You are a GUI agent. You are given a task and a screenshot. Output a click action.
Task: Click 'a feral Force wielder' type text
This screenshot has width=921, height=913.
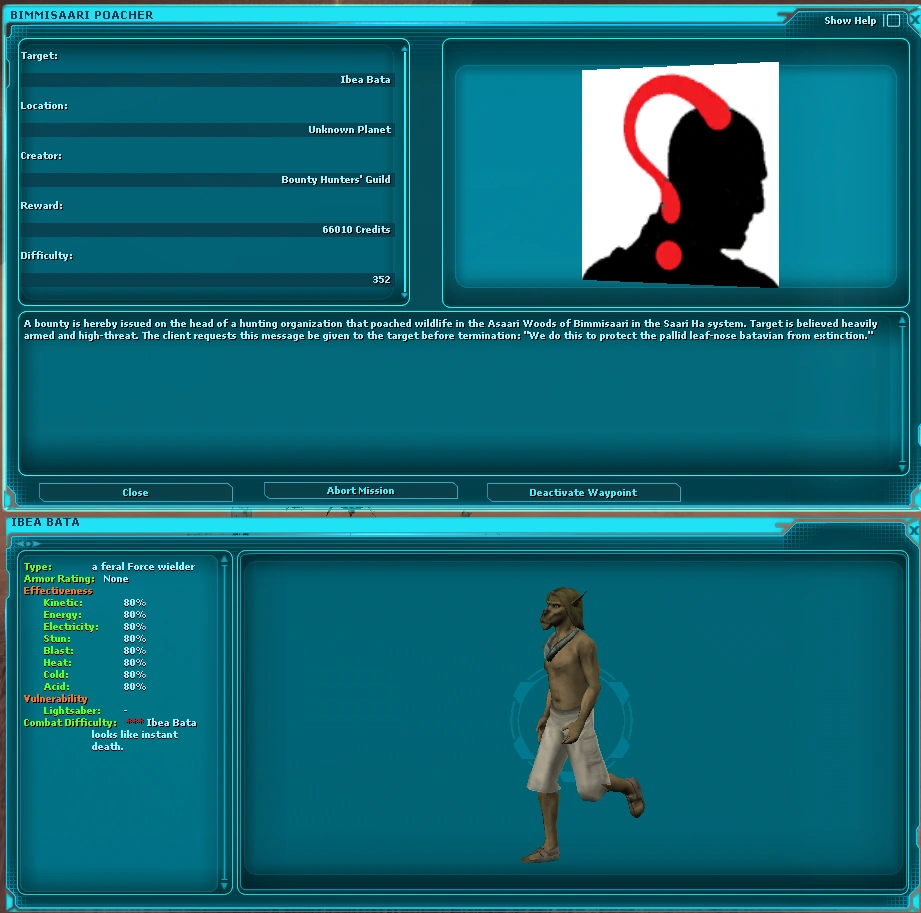point(143,566)
